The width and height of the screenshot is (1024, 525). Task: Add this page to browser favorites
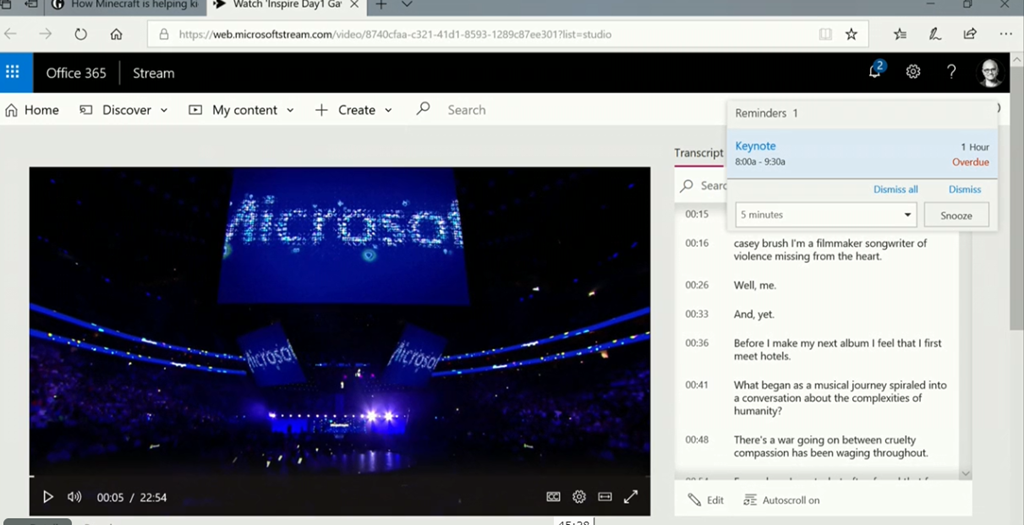(851, 34)
